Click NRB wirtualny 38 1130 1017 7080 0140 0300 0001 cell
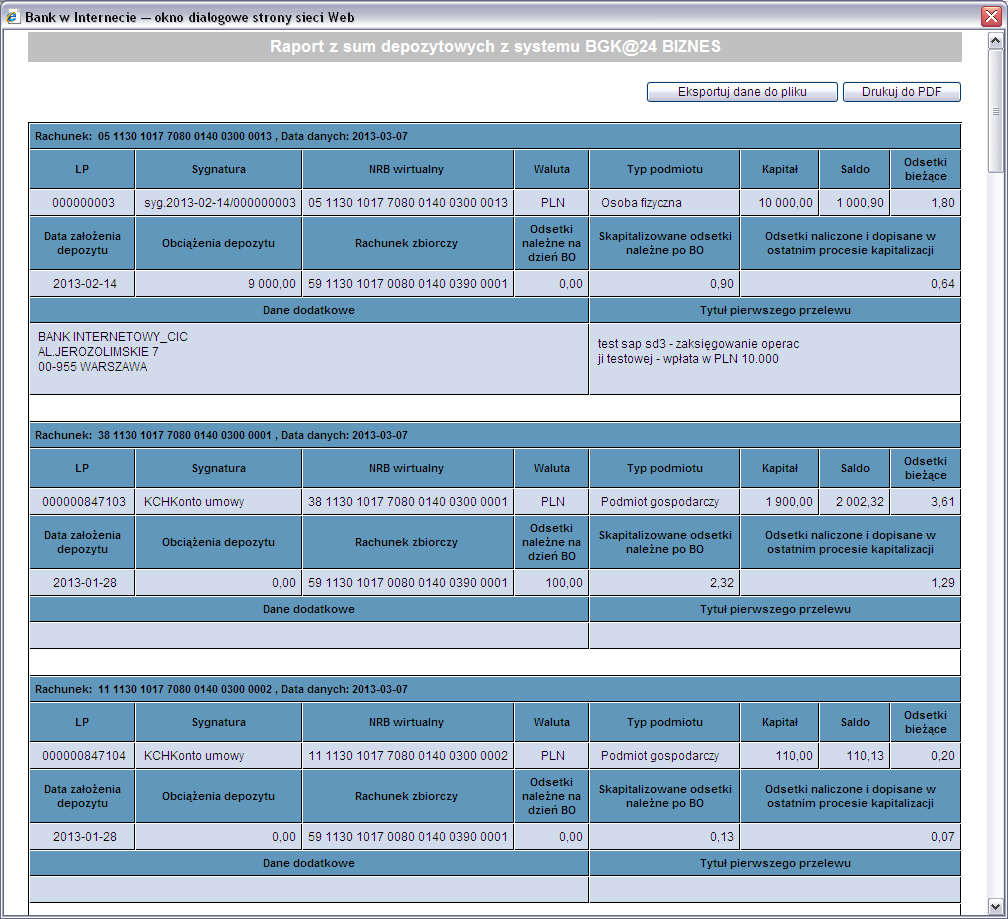Image resolution: width=1008 pixels, height=919 pixels. pyautogui.click(x=408, y=502)
